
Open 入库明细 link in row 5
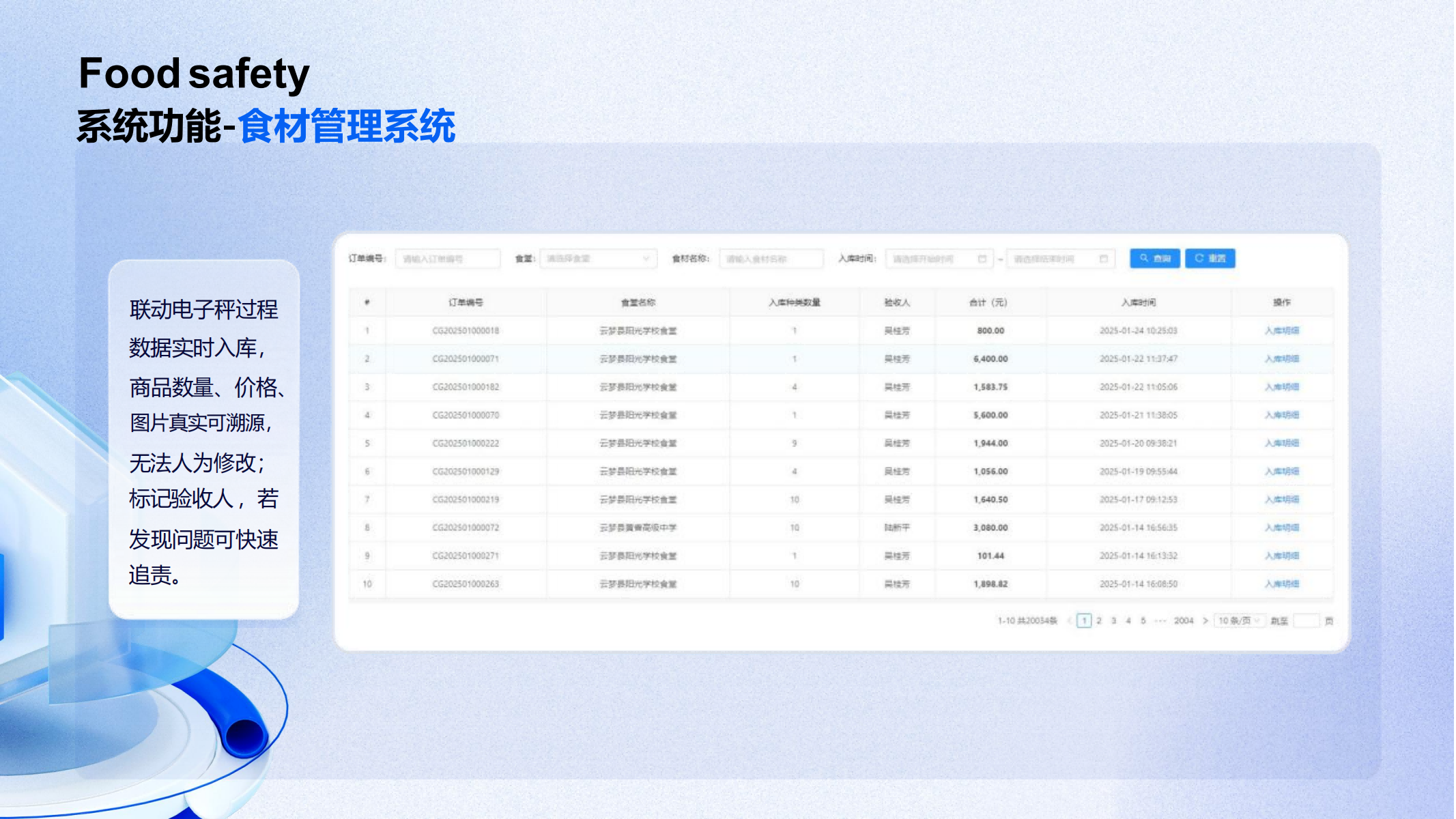[x=1281, y=443]
